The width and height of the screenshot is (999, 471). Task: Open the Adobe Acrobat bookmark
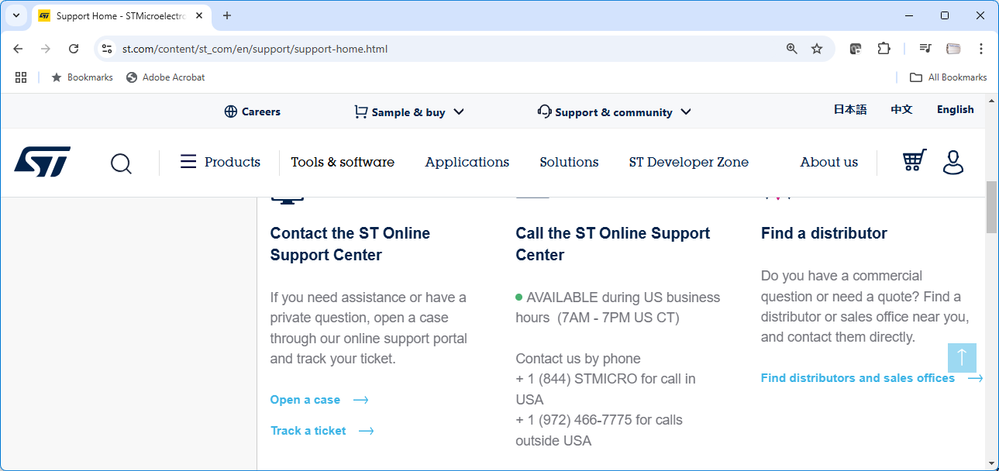166,77
